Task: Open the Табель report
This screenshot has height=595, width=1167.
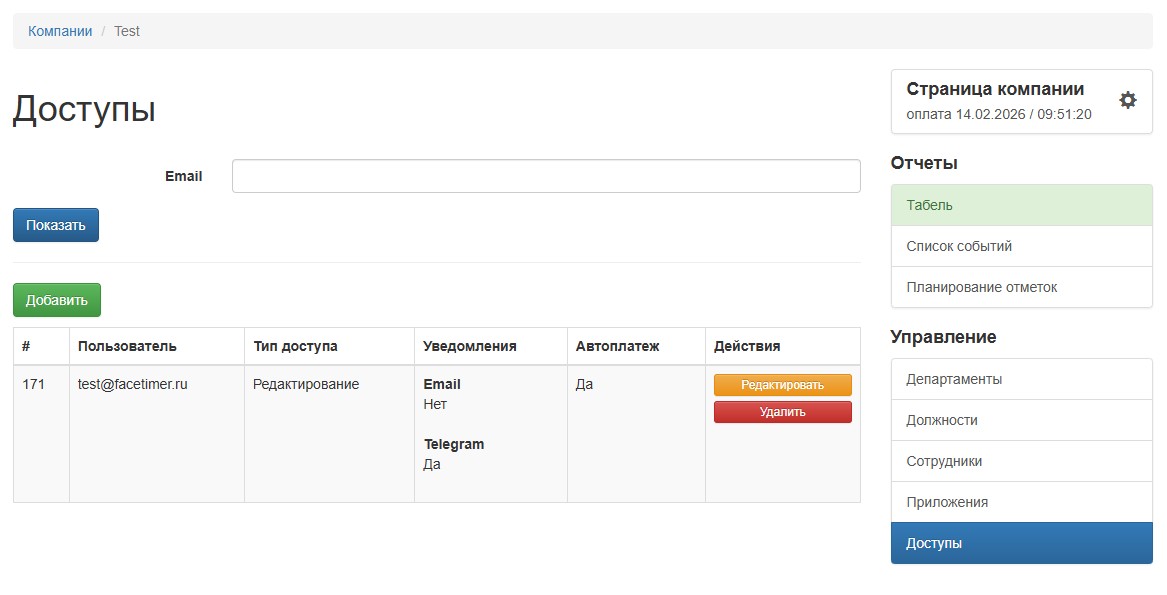Action: click(1021, 205)
